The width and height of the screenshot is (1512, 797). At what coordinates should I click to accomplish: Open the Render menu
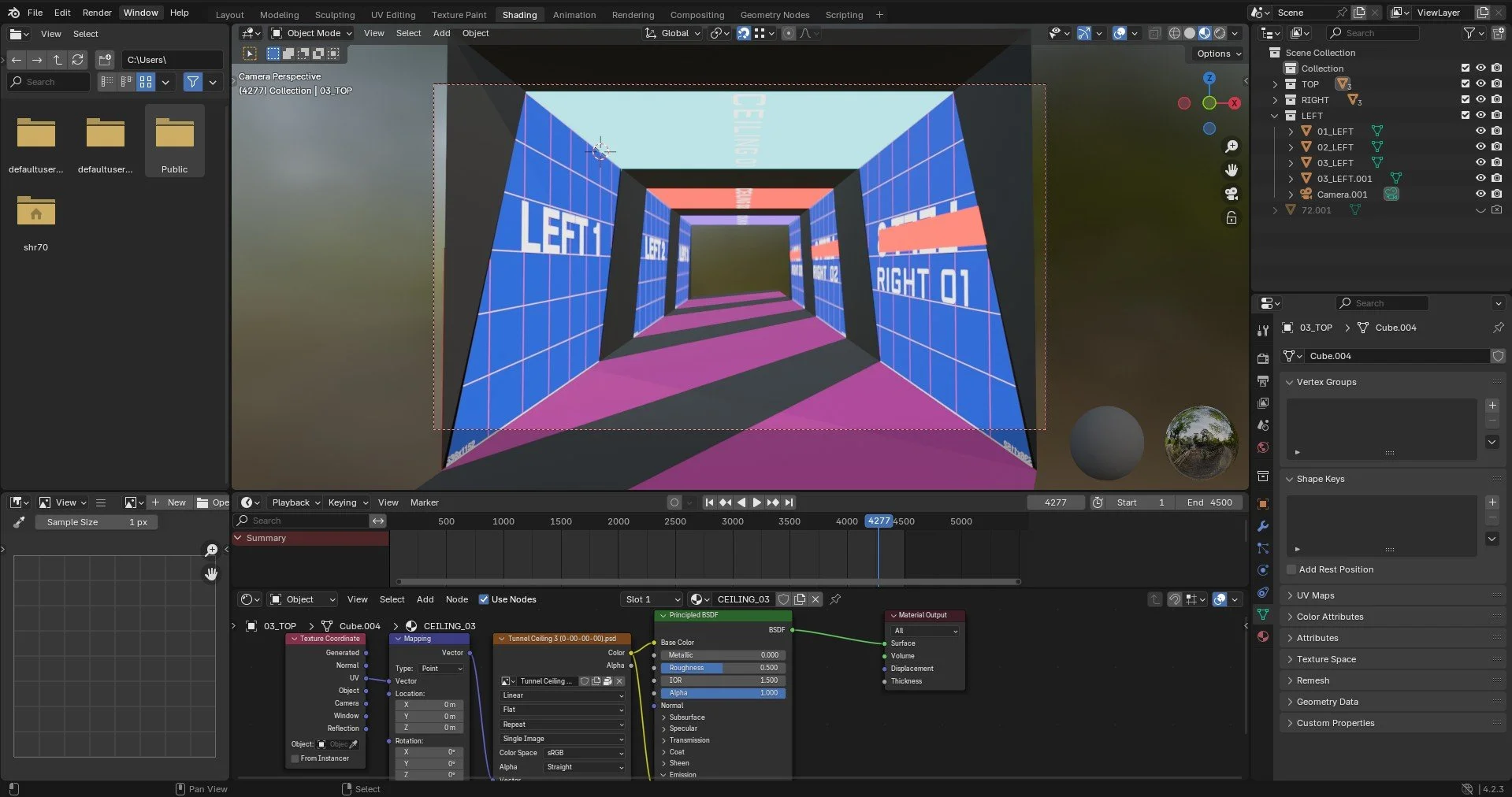[97, 13]
